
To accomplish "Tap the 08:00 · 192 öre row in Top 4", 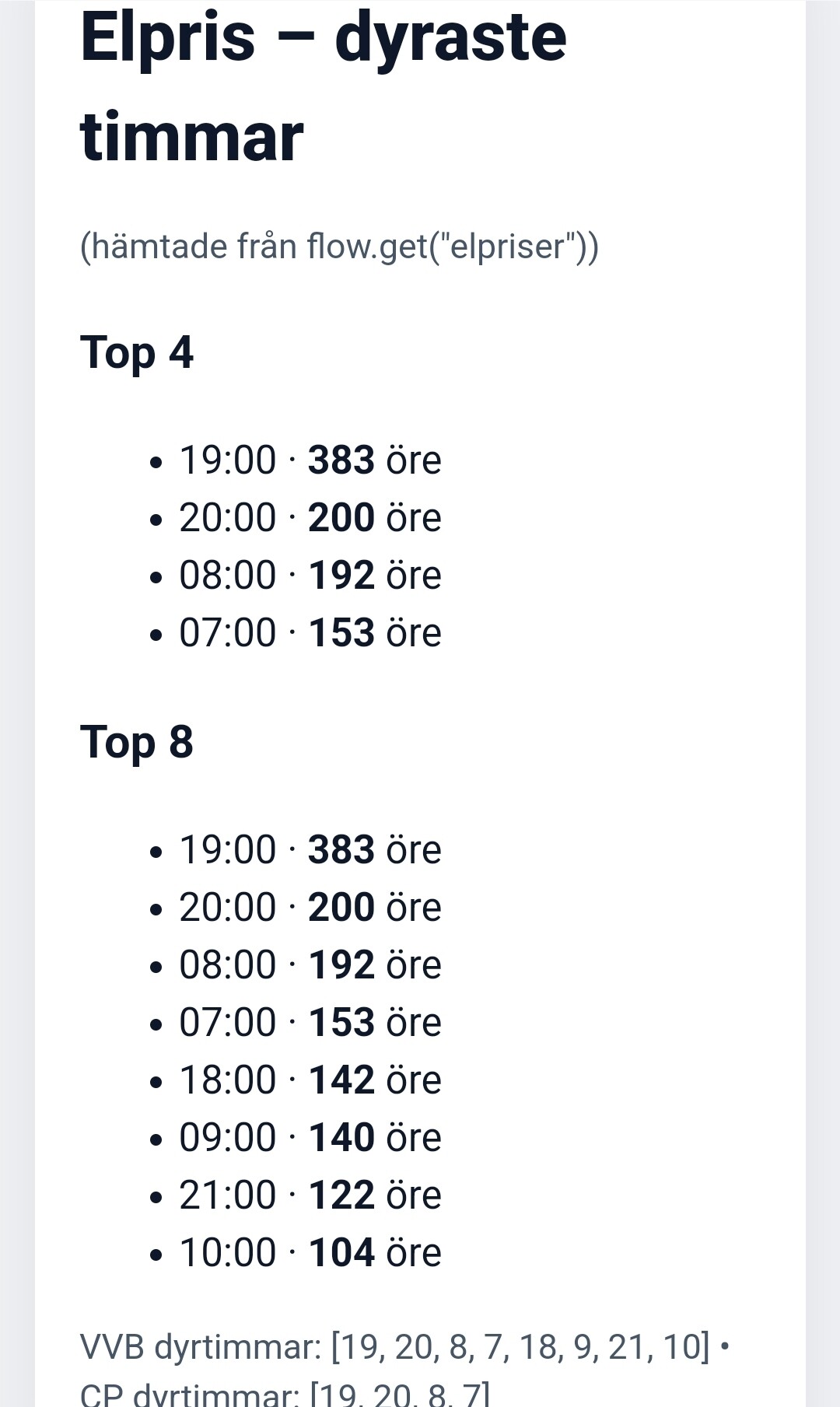I will click(310, 576).
